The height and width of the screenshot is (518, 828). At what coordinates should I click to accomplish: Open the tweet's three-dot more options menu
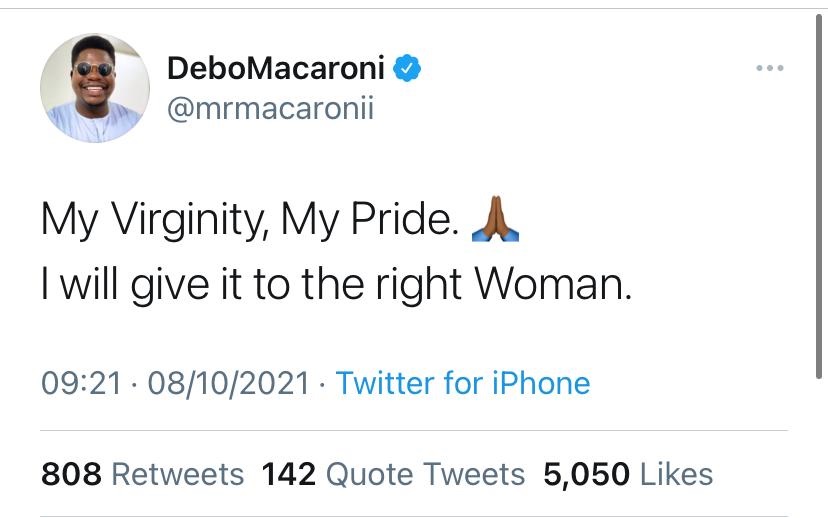pyautogui.click(x=770, y=68)
